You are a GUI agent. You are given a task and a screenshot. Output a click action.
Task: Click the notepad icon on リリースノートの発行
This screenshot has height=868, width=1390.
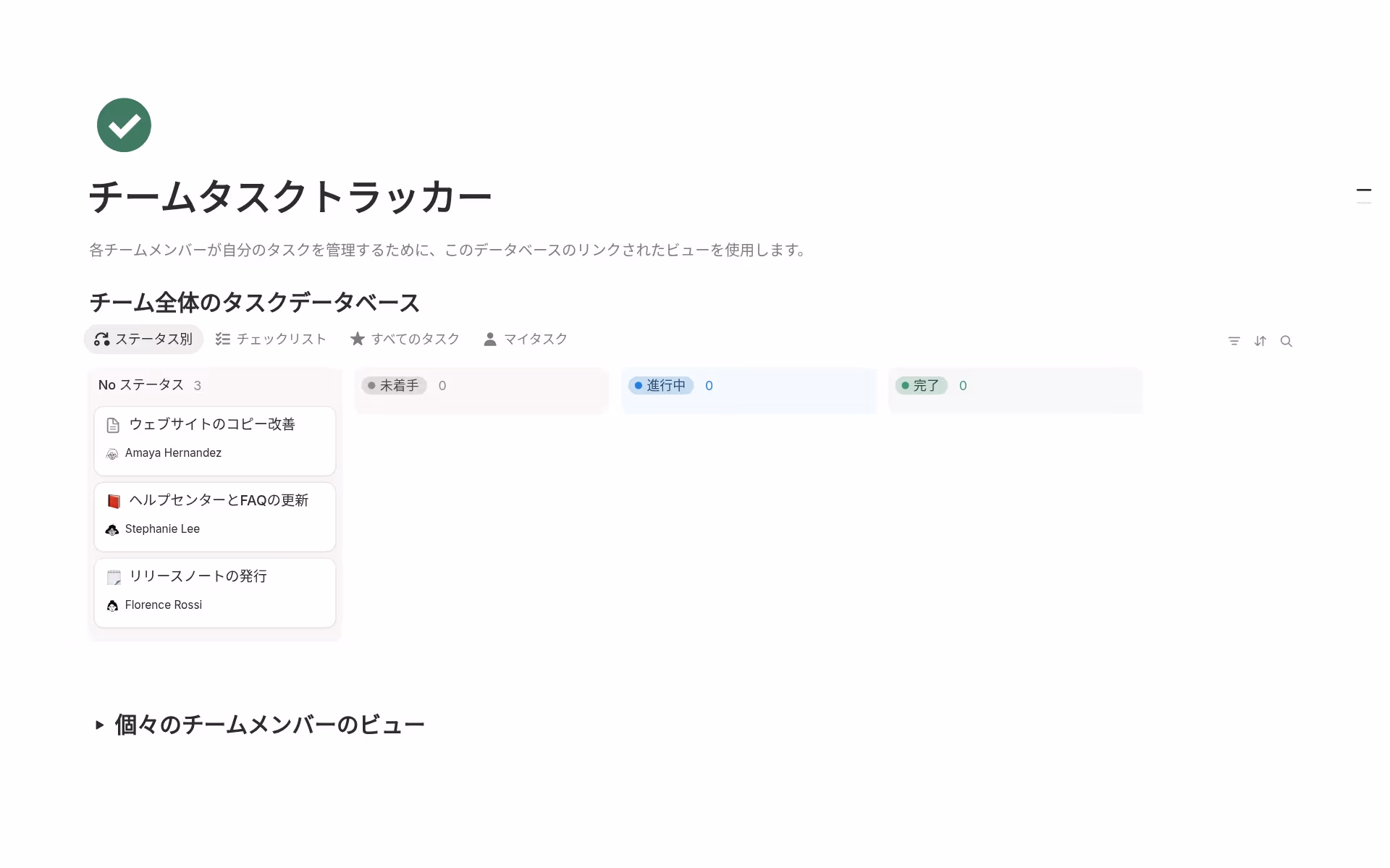pos(113,577)
